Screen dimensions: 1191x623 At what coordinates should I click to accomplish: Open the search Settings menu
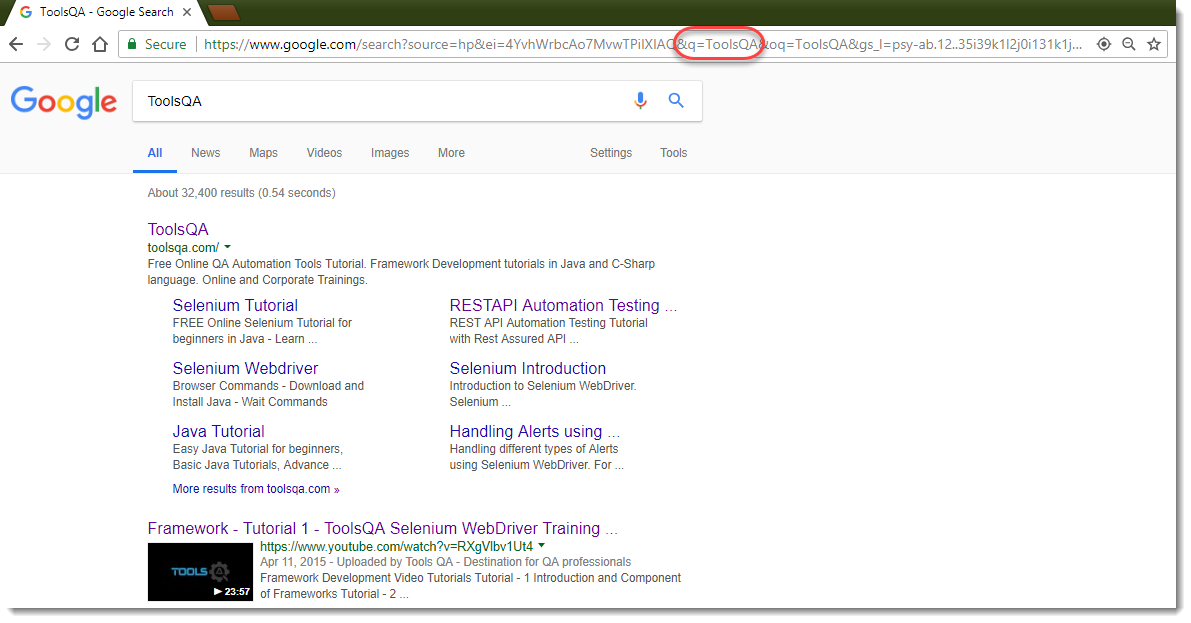611,153
